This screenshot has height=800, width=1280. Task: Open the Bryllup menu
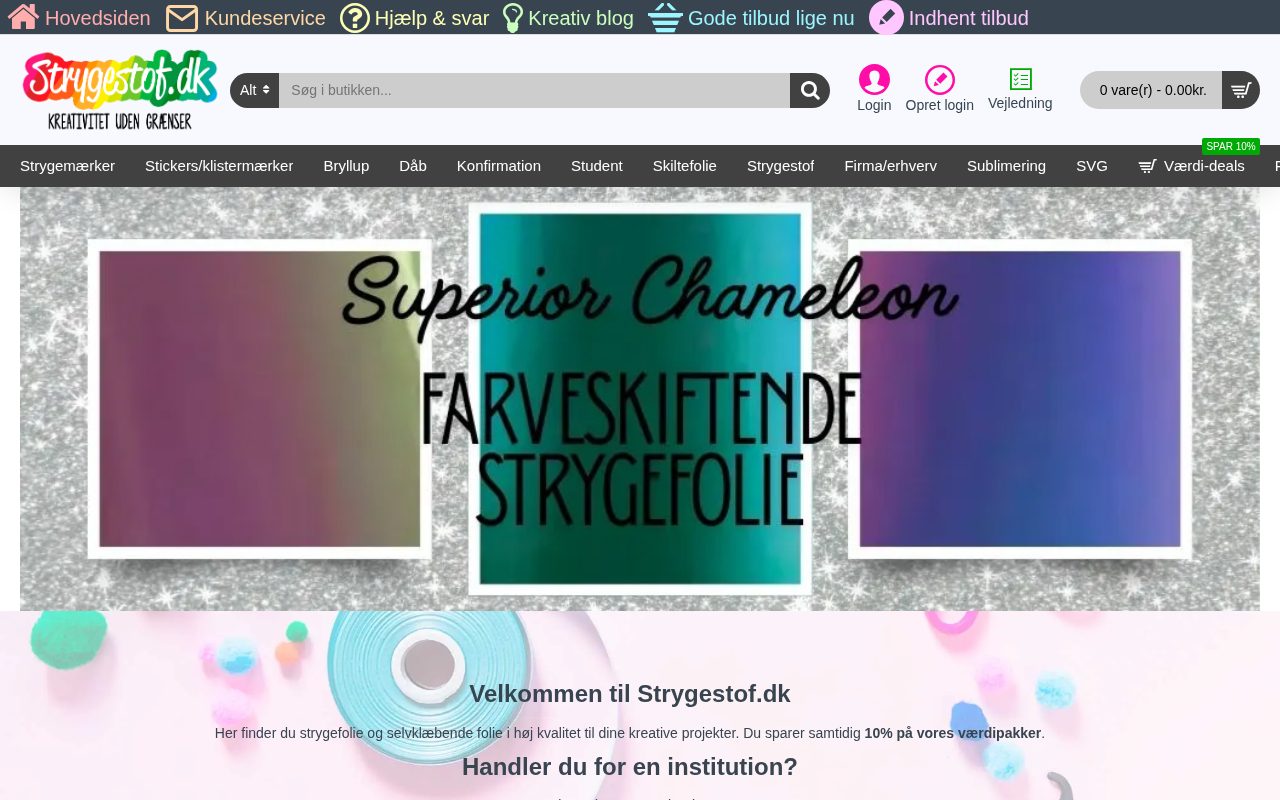[x=346, y=166]
